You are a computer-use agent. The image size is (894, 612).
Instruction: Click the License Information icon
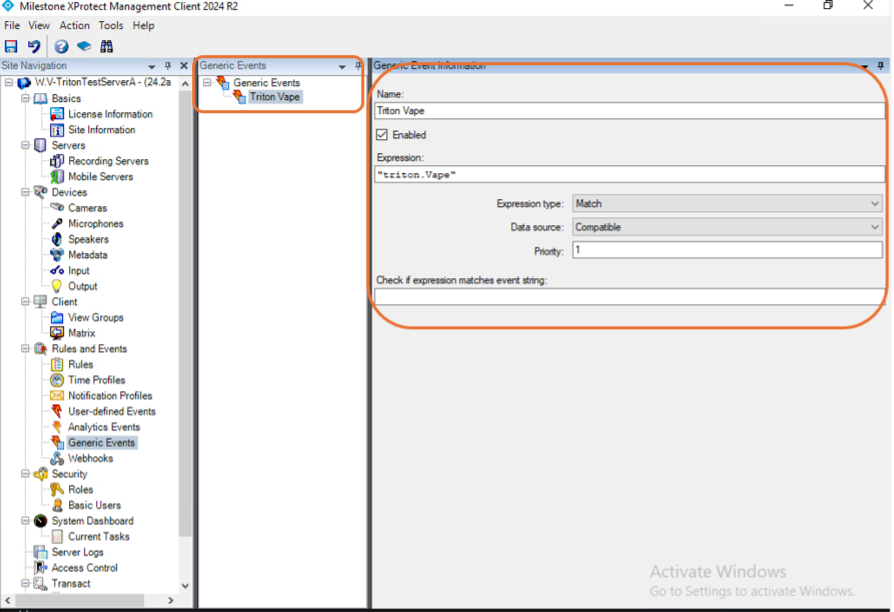57,114
